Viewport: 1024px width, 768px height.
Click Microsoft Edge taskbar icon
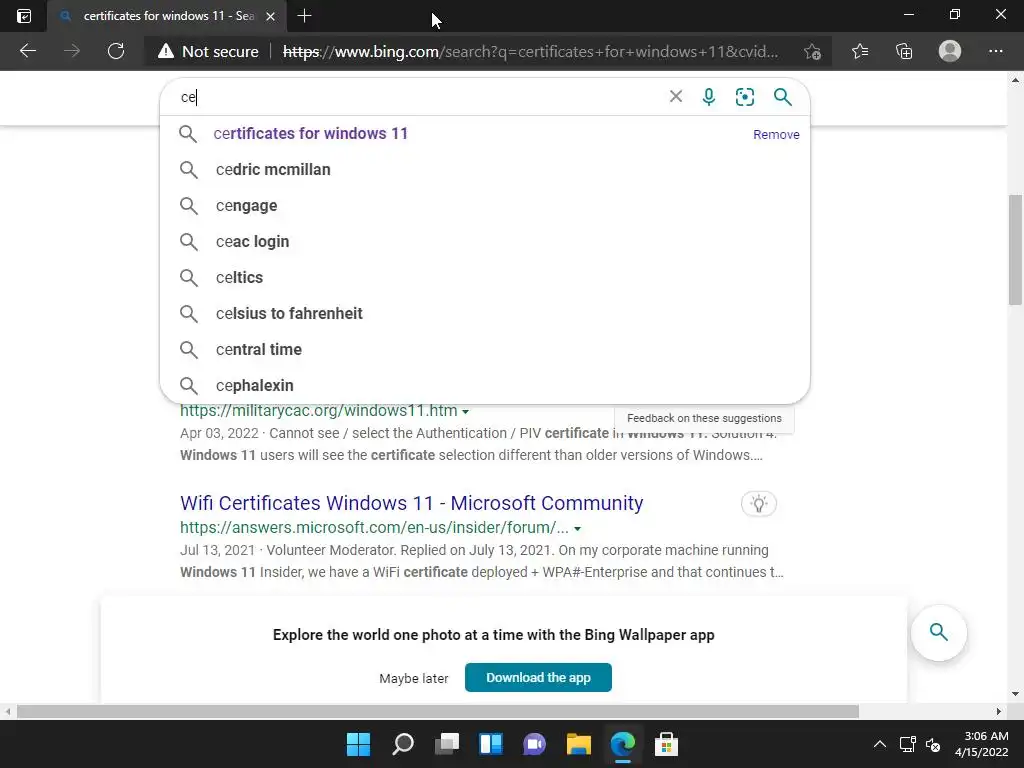click(x=622, y=744)
